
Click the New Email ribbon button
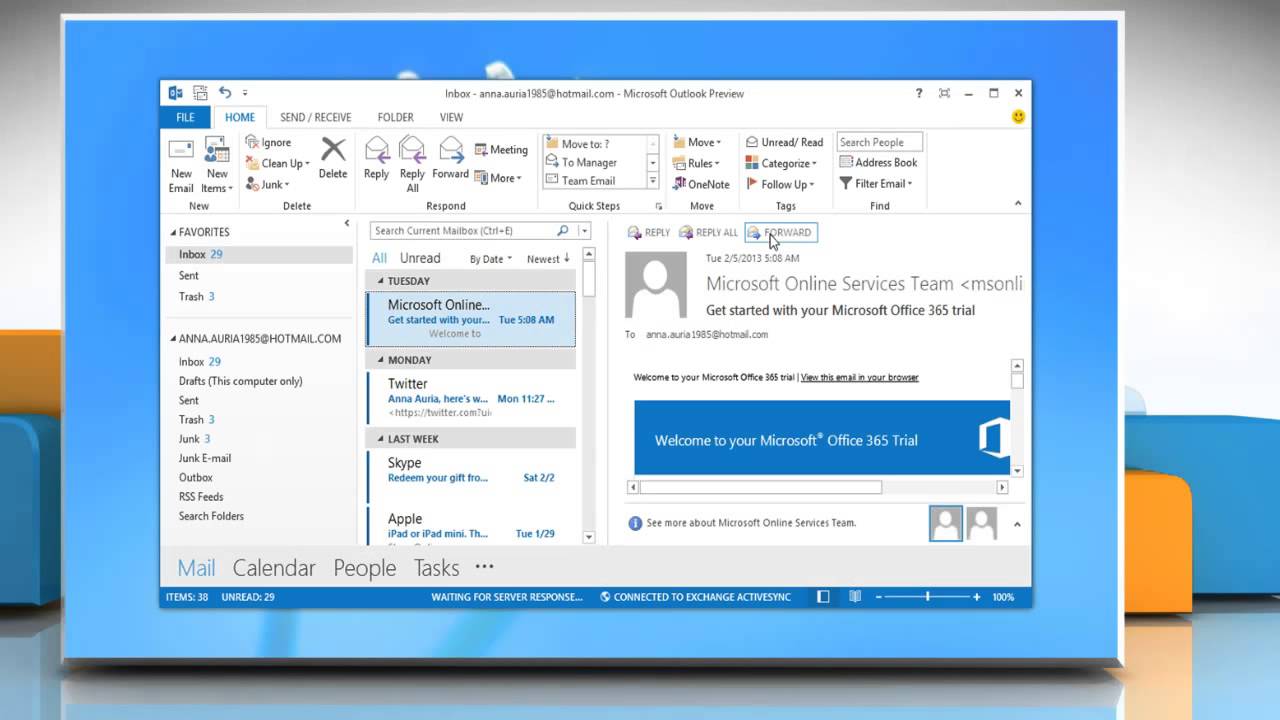(181, 166)
